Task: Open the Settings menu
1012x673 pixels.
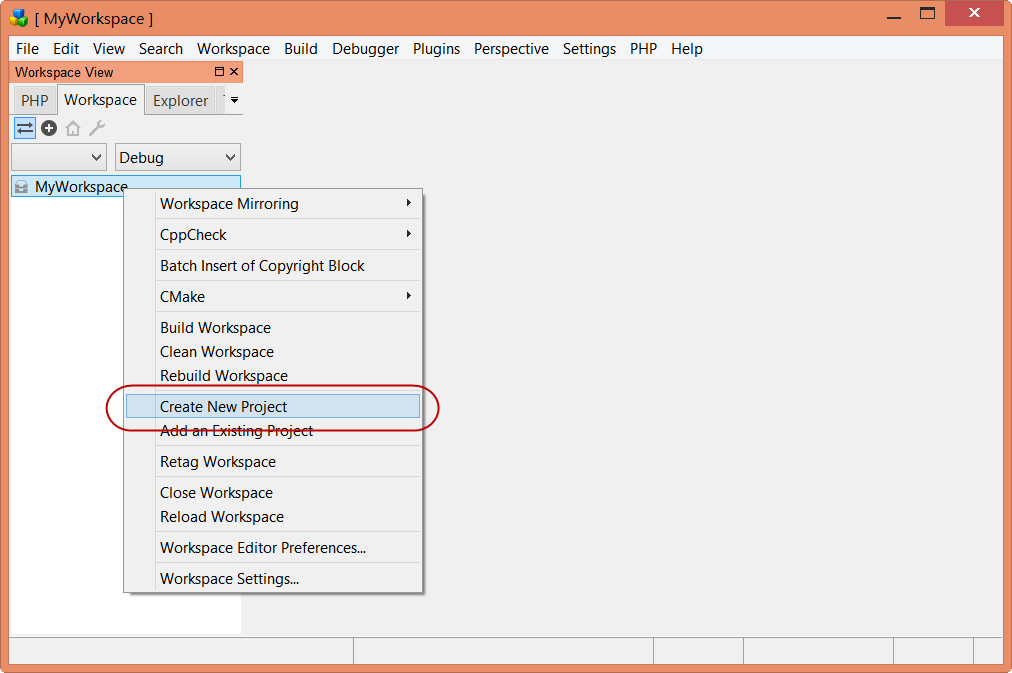Action: tap(589, 49)
